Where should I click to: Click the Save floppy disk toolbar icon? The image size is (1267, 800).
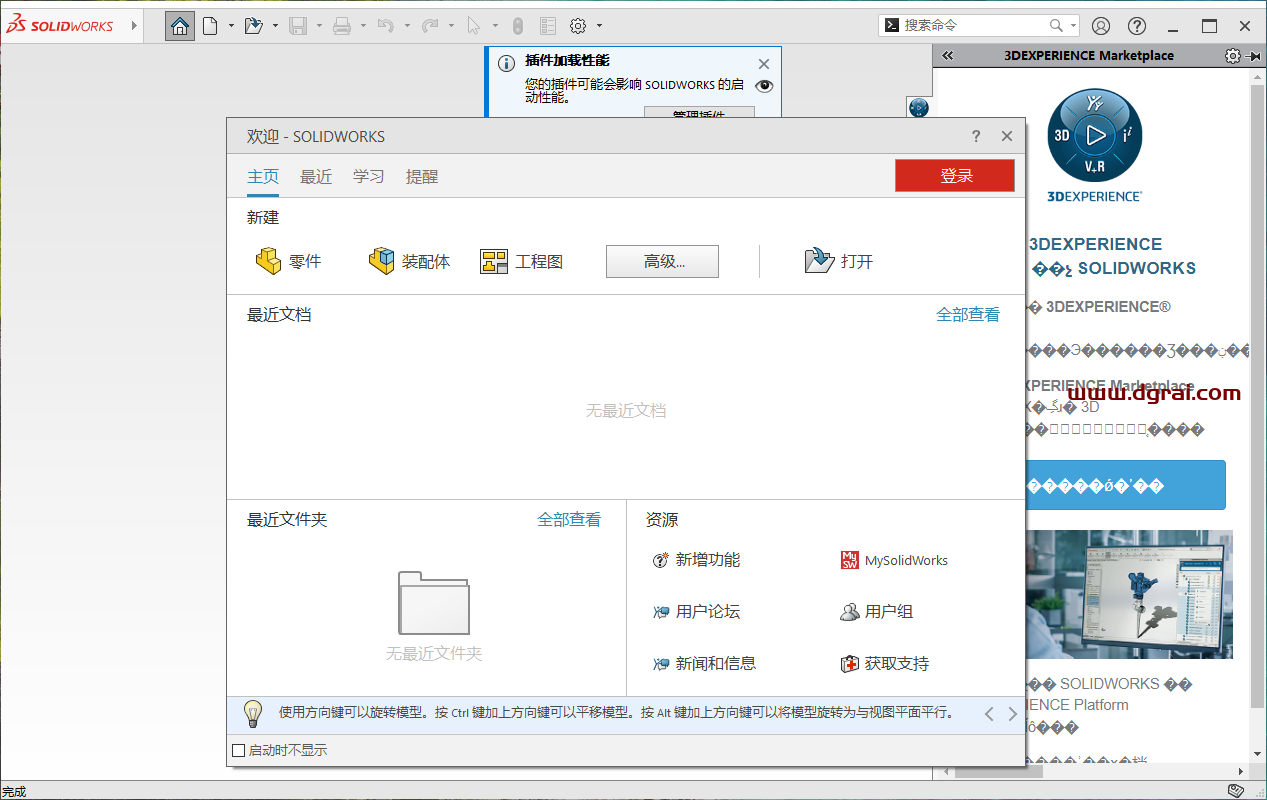[x=298, y=26]
